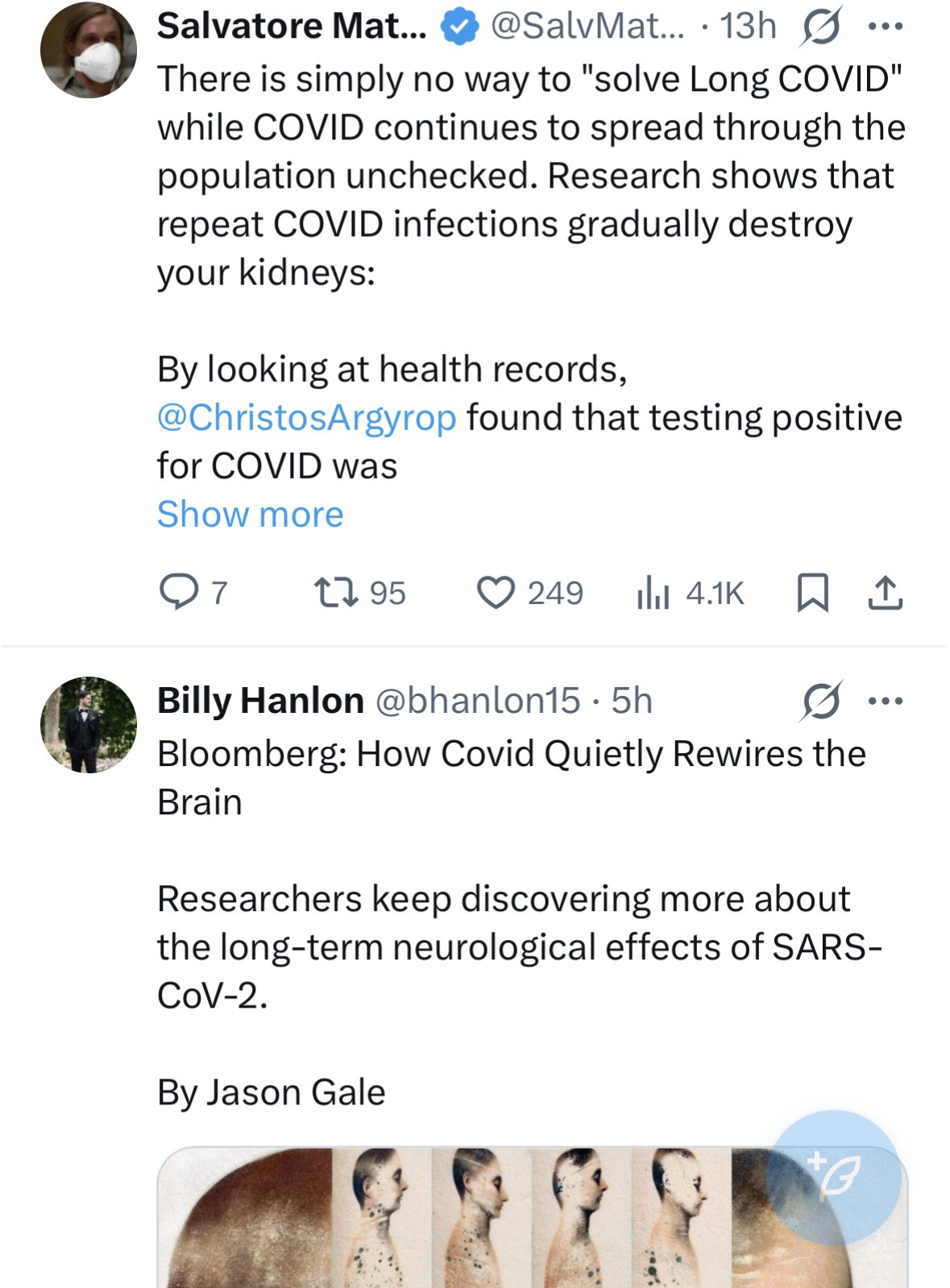This screenshot has width=950, height=1288.
Task: Reply to Salvatore's Long COVID tweet
Action: point(173,593)
